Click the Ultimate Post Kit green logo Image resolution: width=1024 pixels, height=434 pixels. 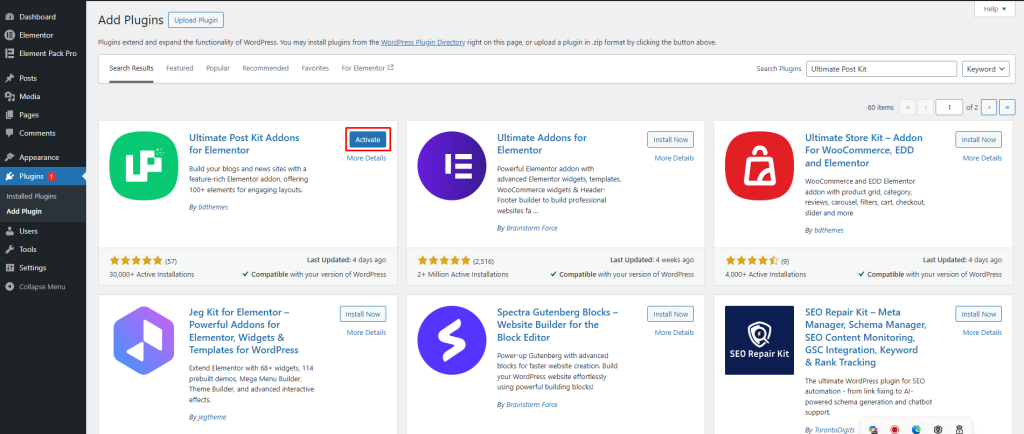[144, 165]
